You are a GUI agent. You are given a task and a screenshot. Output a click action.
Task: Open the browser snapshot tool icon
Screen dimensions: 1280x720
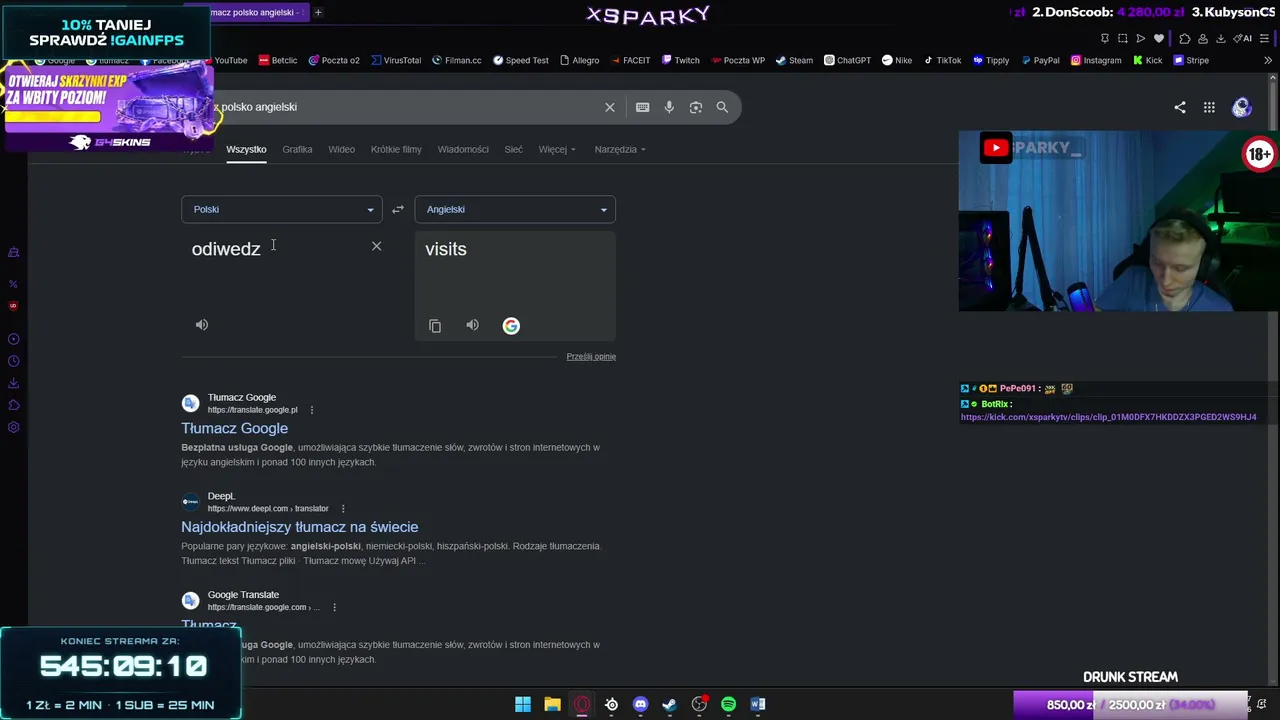point(1122,38)
